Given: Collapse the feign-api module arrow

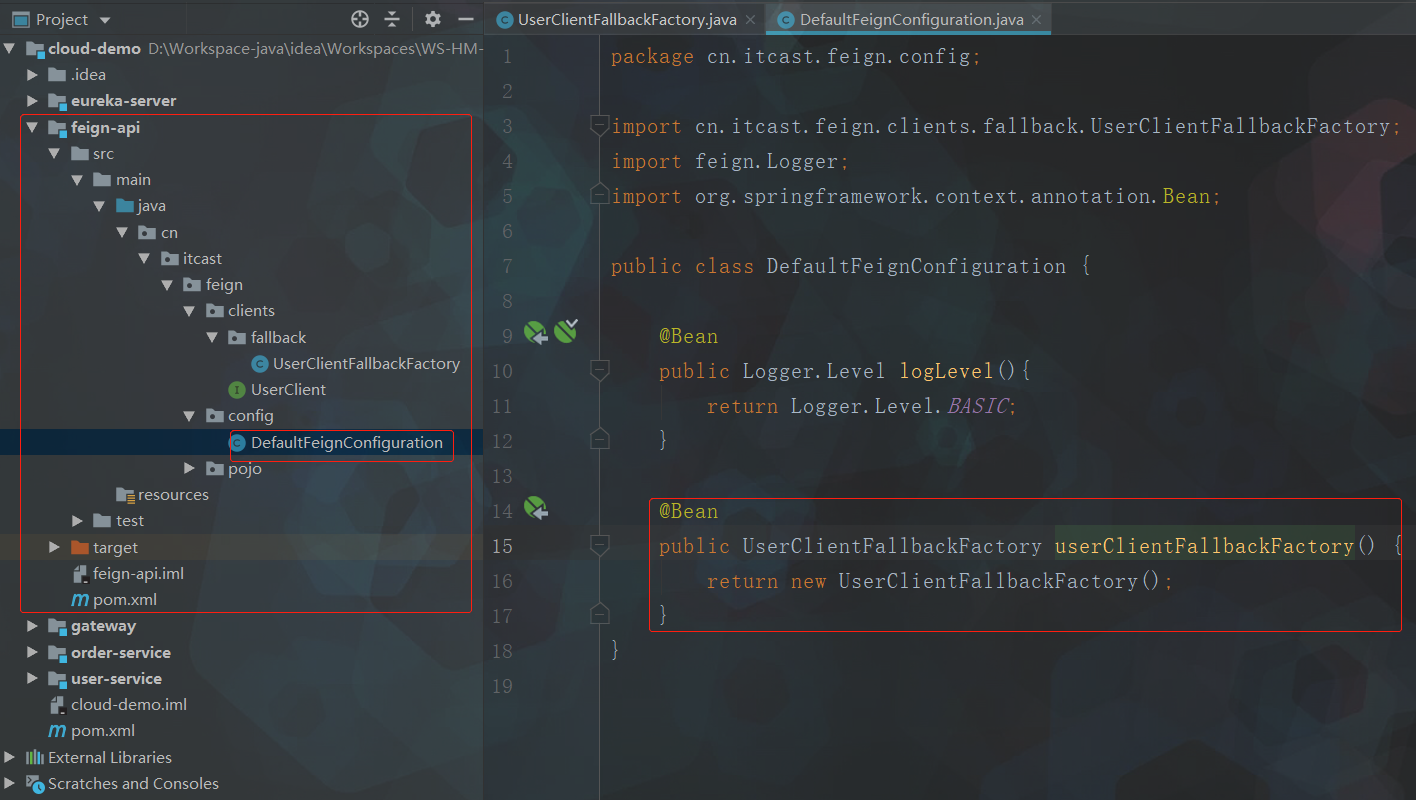Looking at the screenshot, I should tap(33, 127).
